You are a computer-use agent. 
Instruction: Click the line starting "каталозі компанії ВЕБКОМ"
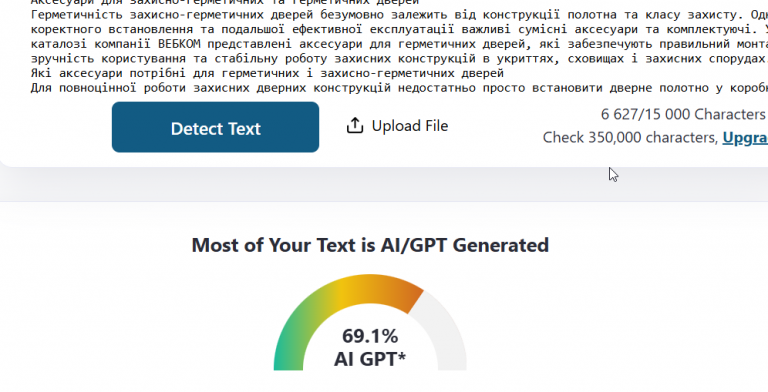(399, 44)
